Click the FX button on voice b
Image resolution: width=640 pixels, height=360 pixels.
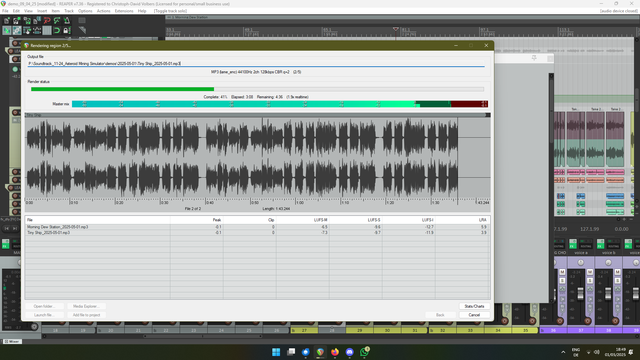pos(600,244)
